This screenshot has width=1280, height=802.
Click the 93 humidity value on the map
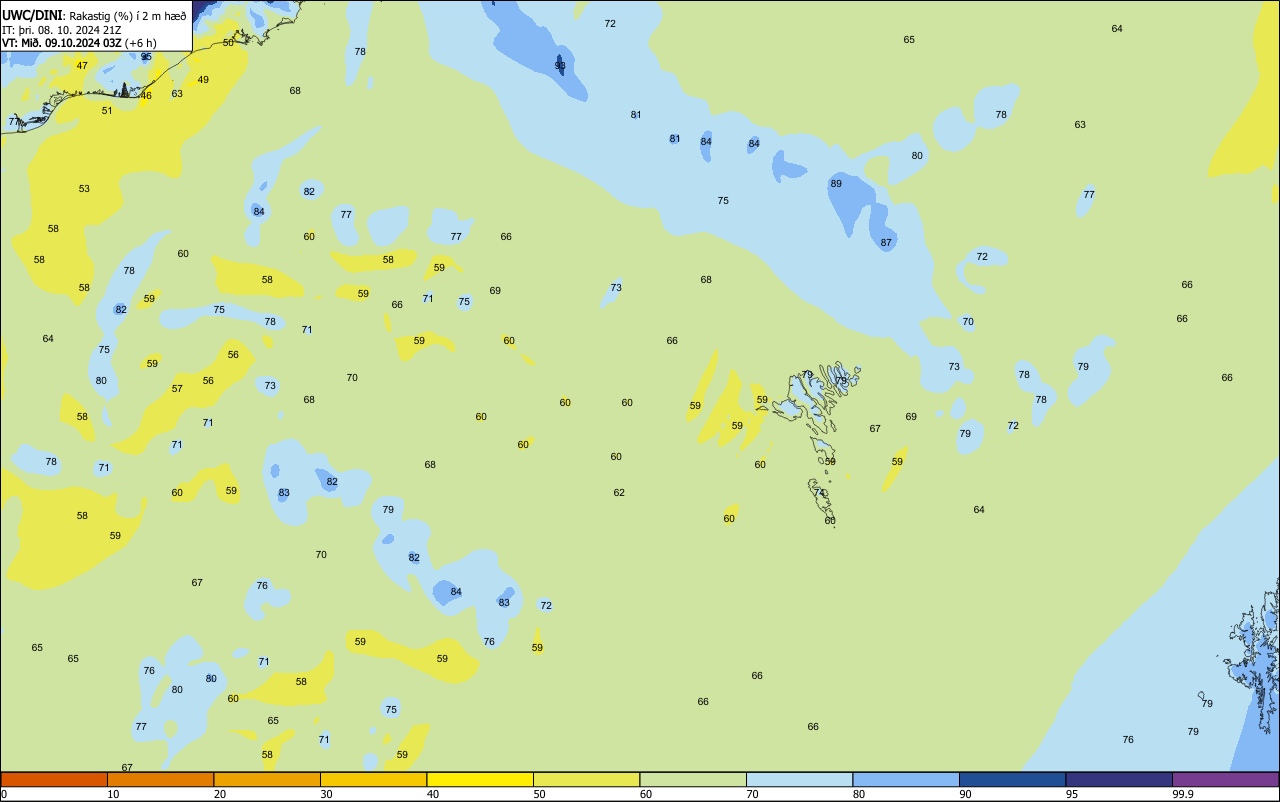point(560,65)
